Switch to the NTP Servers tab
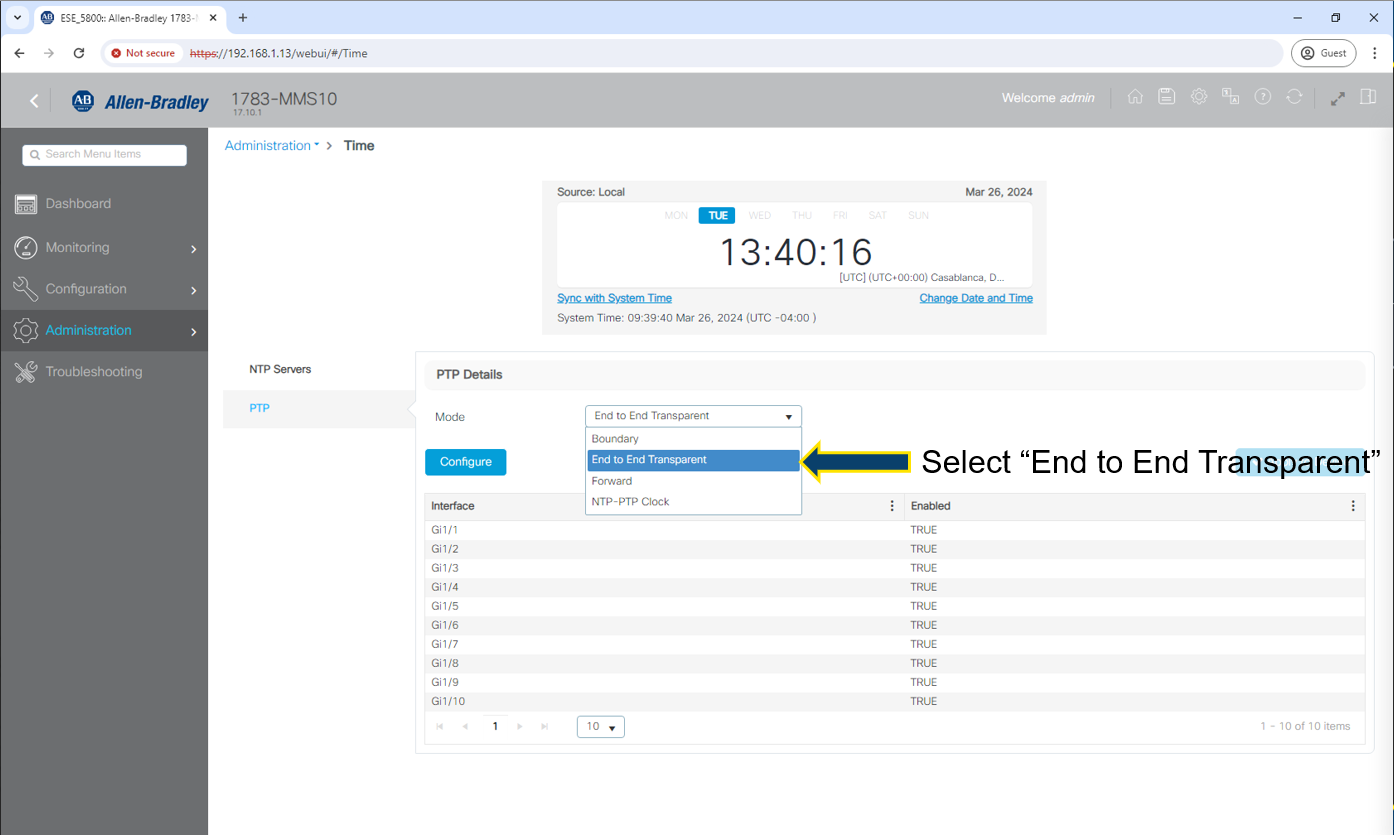This screenshot has height=835, width=1394. [280, 369]
